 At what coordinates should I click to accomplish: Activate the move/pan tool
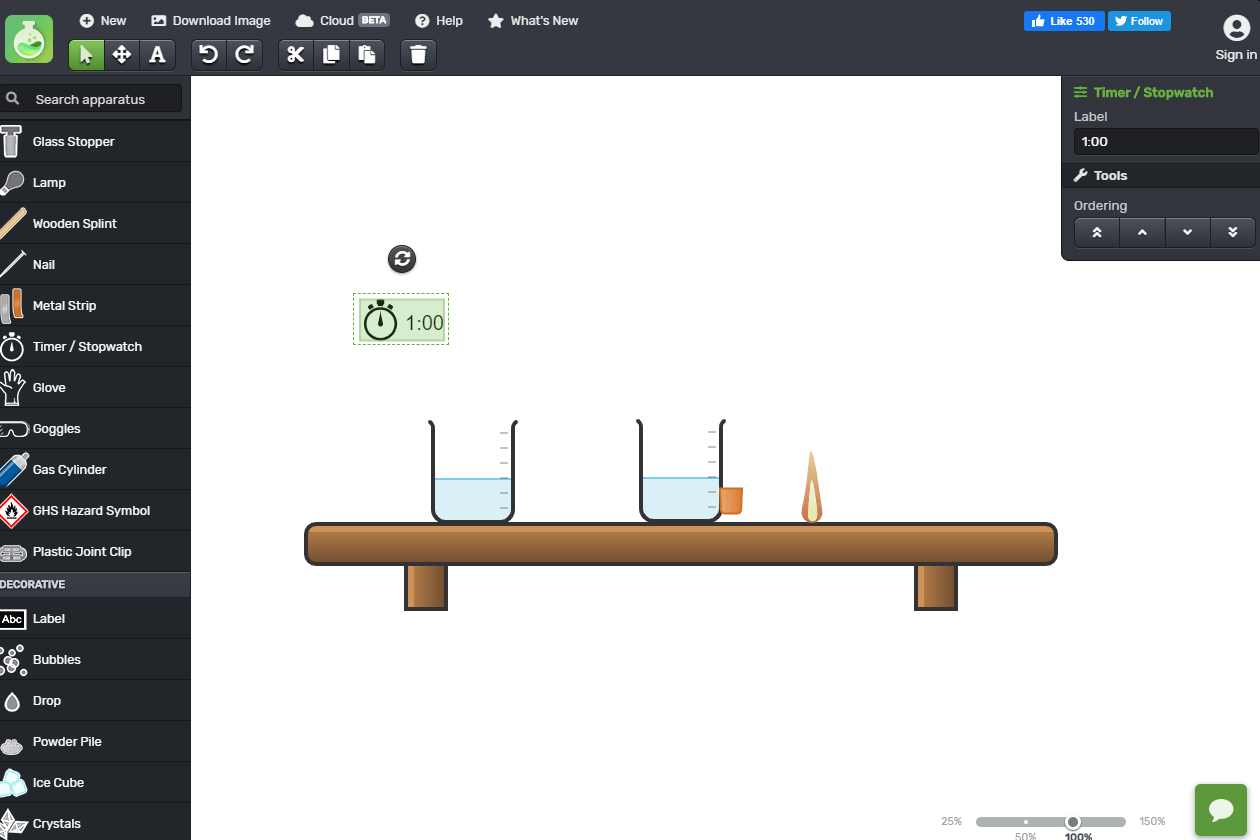tap(122, 54)
